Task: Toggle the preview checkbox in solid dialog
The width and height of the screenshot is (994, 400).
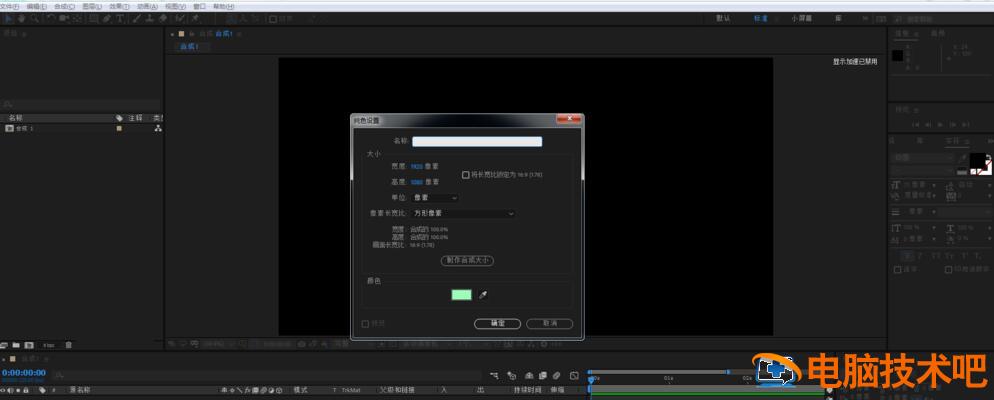Action: [x=365, y=324]
